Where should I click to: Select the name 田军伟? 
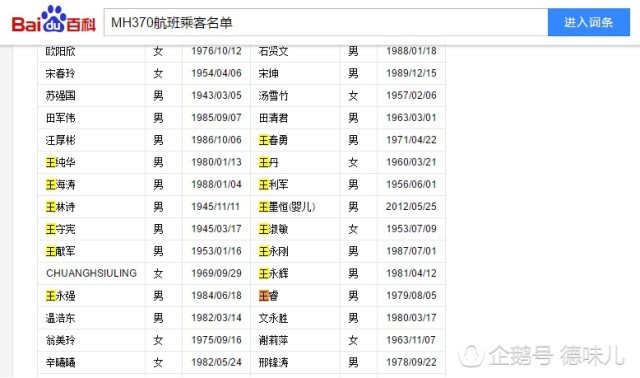[60, 118]
